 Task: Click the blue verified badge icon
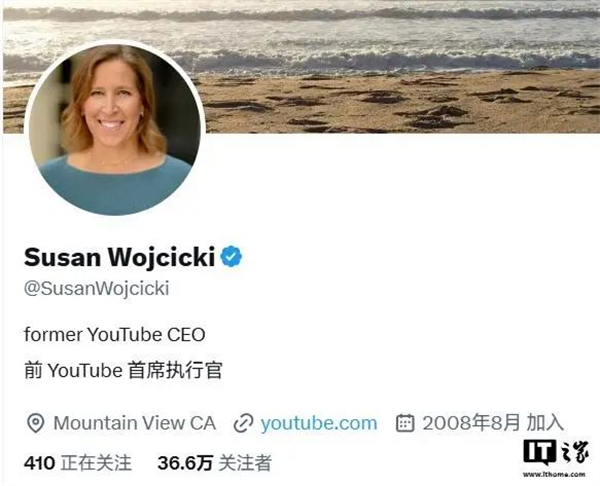click(x=231, y=256)
